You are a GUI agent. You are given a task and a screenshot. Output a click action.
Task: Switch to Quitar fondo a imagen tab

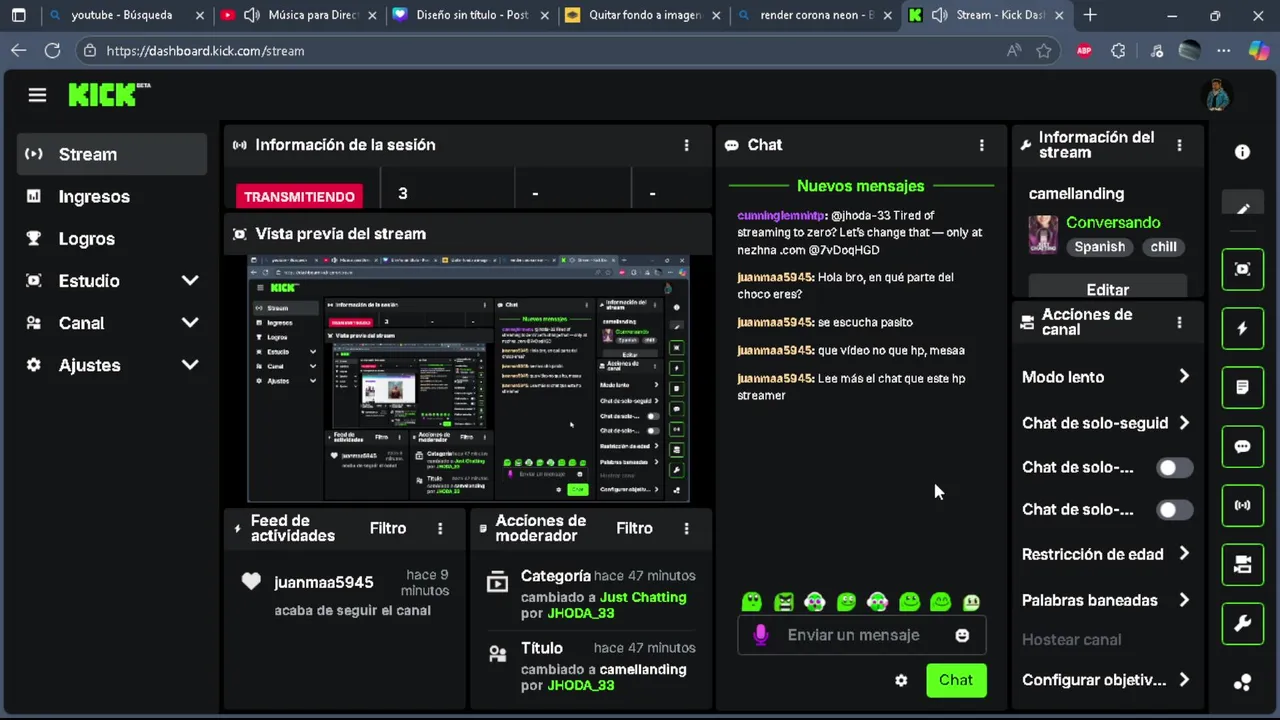645,15
